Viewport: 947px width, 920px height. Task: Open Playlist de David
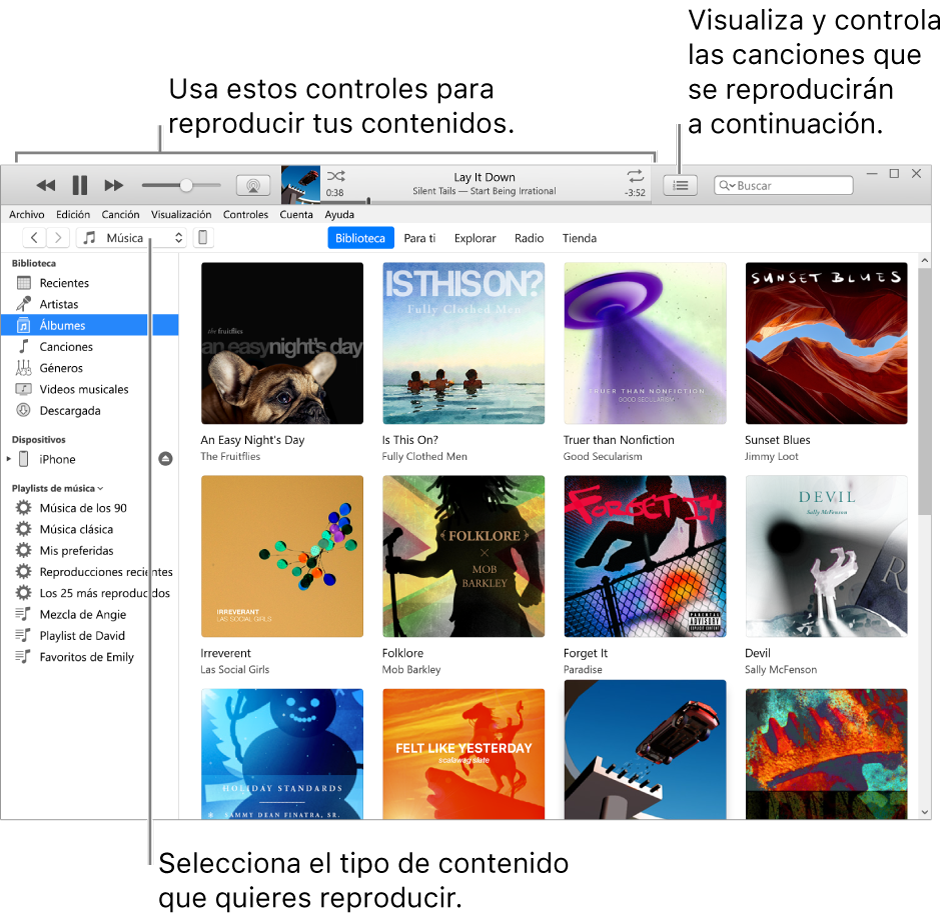click(89, 635)
